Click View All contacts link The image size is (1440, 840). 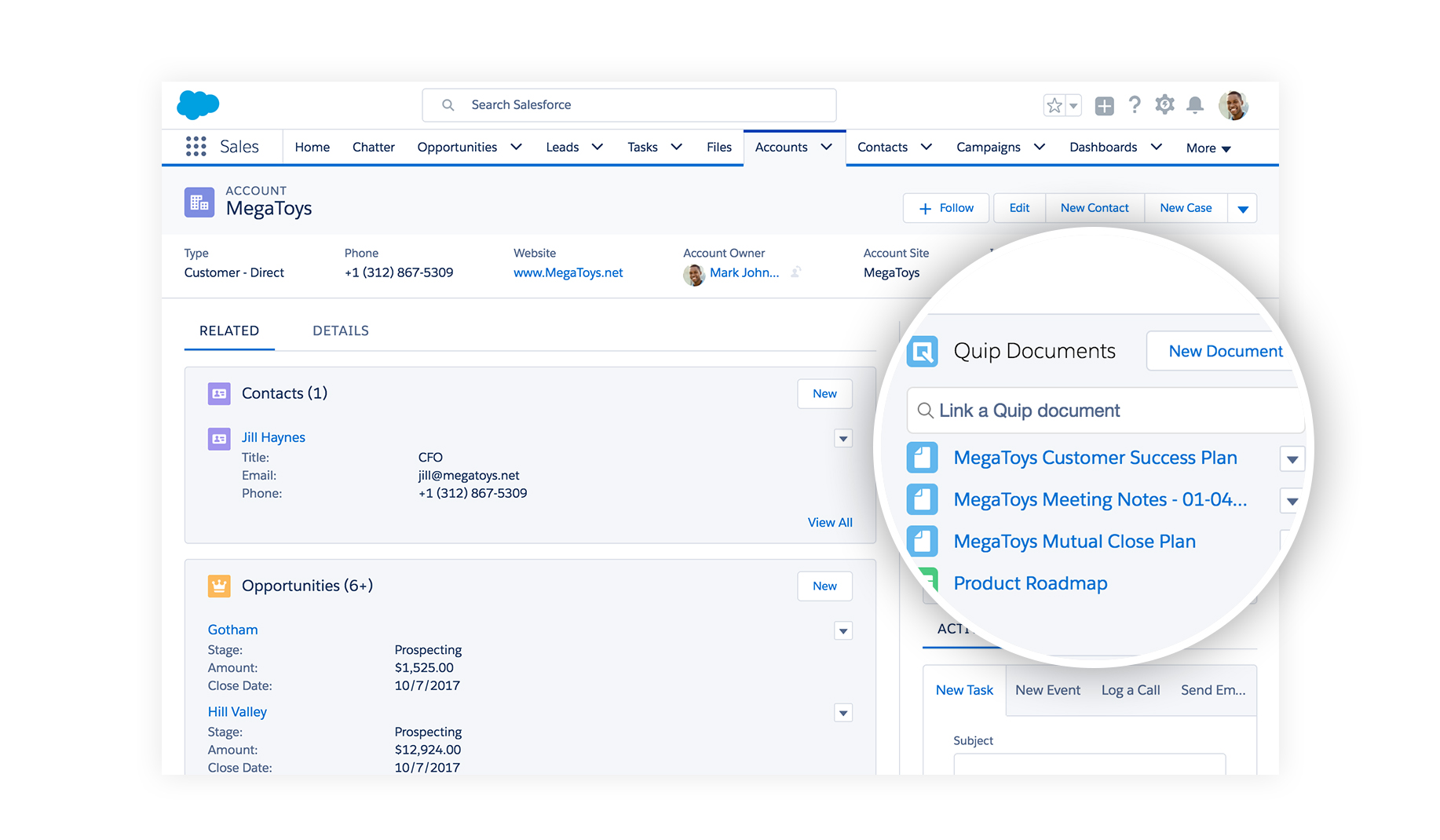click(830, 522)
